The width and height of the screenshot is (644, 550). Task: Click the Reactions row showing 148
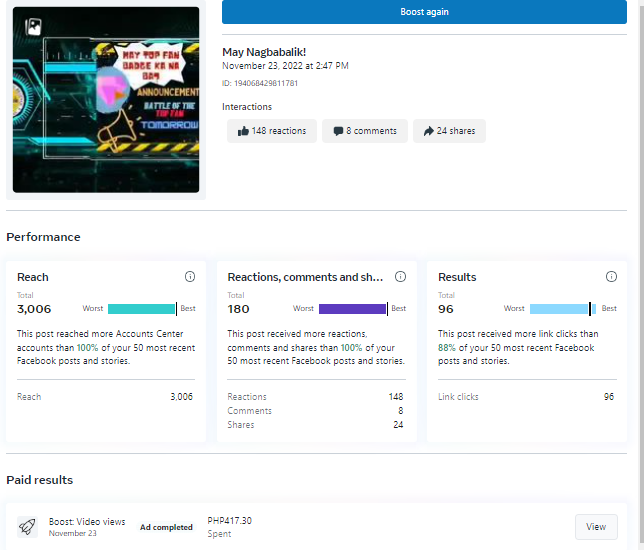pyautogui.click(x=315, y=397)
